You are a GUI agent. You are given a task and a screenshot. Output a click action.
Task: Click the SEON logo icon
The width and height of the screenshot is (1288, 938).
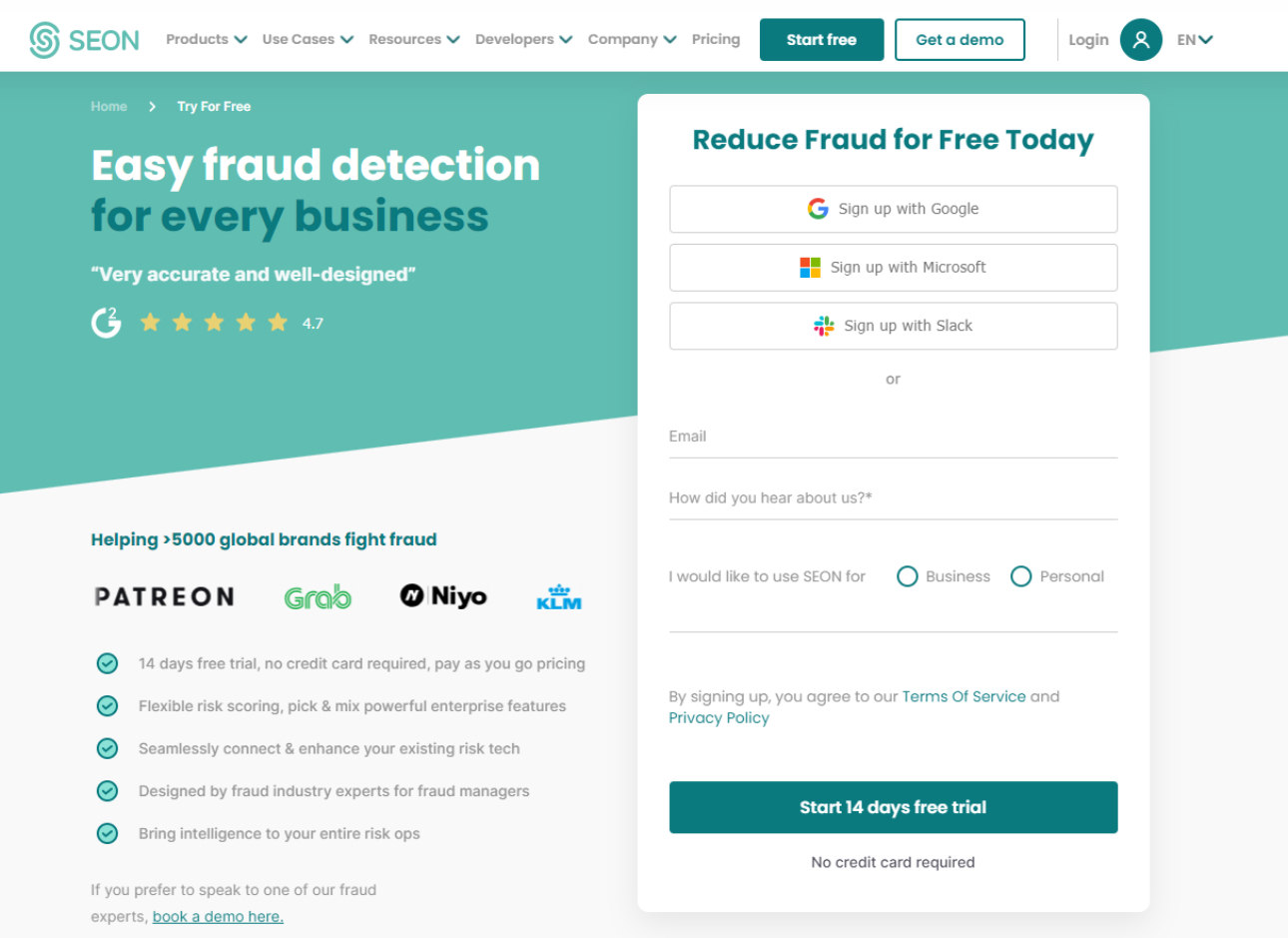45,40
